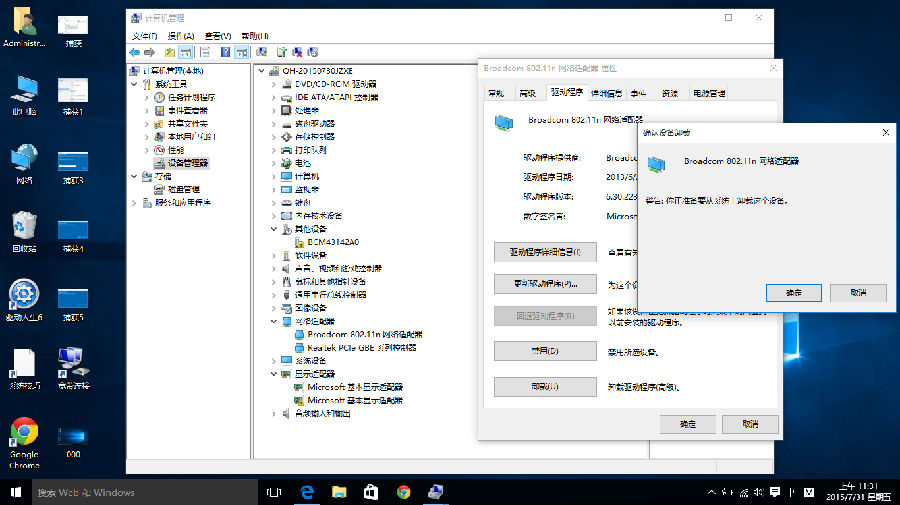
Task: Expand the Print queues (打印队列) category
Action: pyautogui.click(x=274, y=150)
